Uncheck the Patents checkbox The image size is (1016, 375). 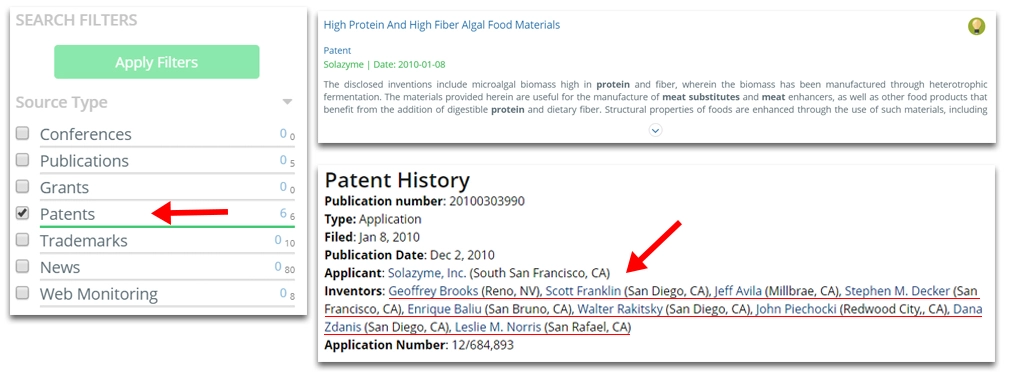pos(23,212)
